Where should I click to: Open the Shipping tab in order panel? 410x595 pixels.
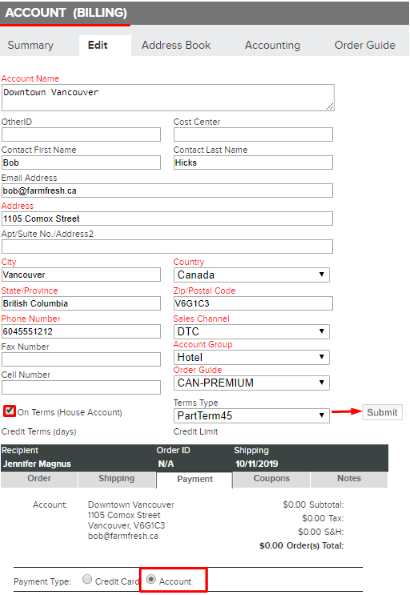117,479
